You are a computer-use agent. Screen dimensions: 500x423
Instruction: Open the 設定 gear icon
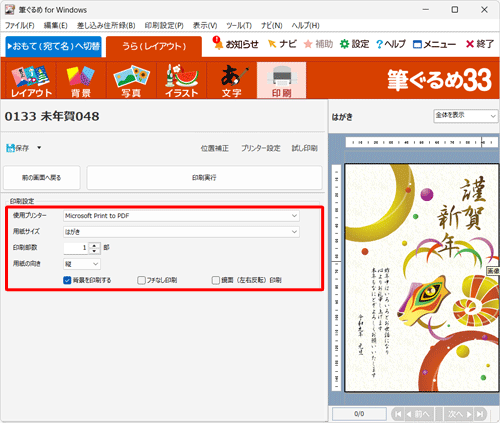tap(354, 44)
